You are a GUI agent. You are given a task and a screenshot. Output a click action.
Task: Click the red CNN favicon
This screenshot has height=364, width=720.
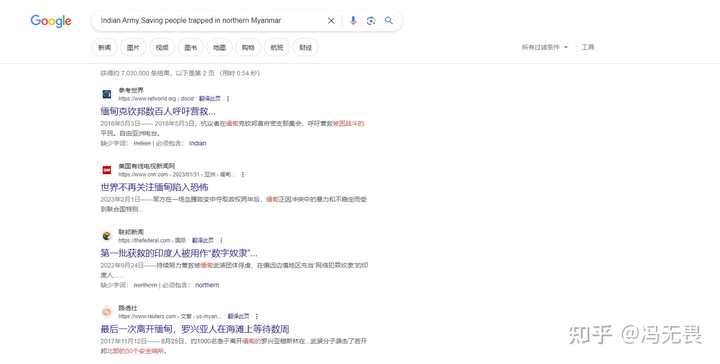(107, 170)
